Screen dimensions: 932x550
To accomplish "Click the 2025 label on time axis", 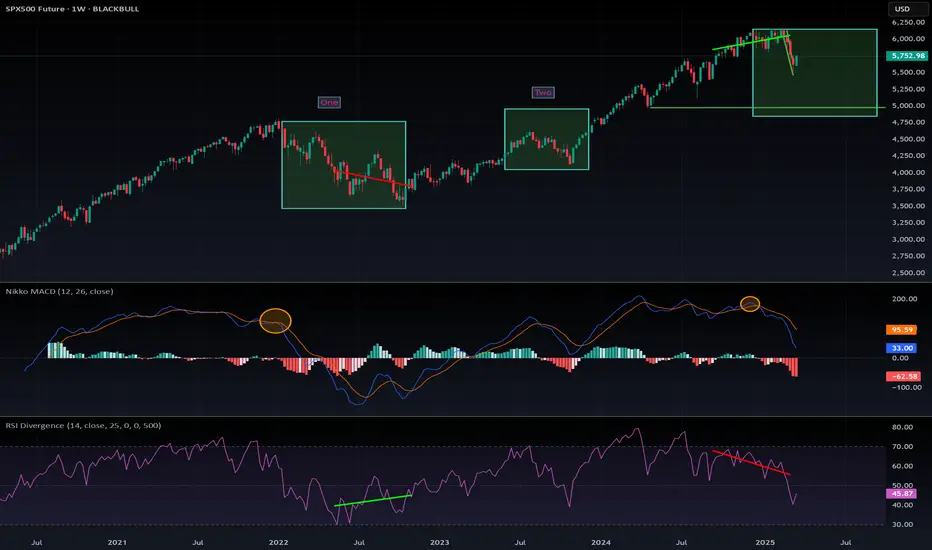I will pos(764,542).
